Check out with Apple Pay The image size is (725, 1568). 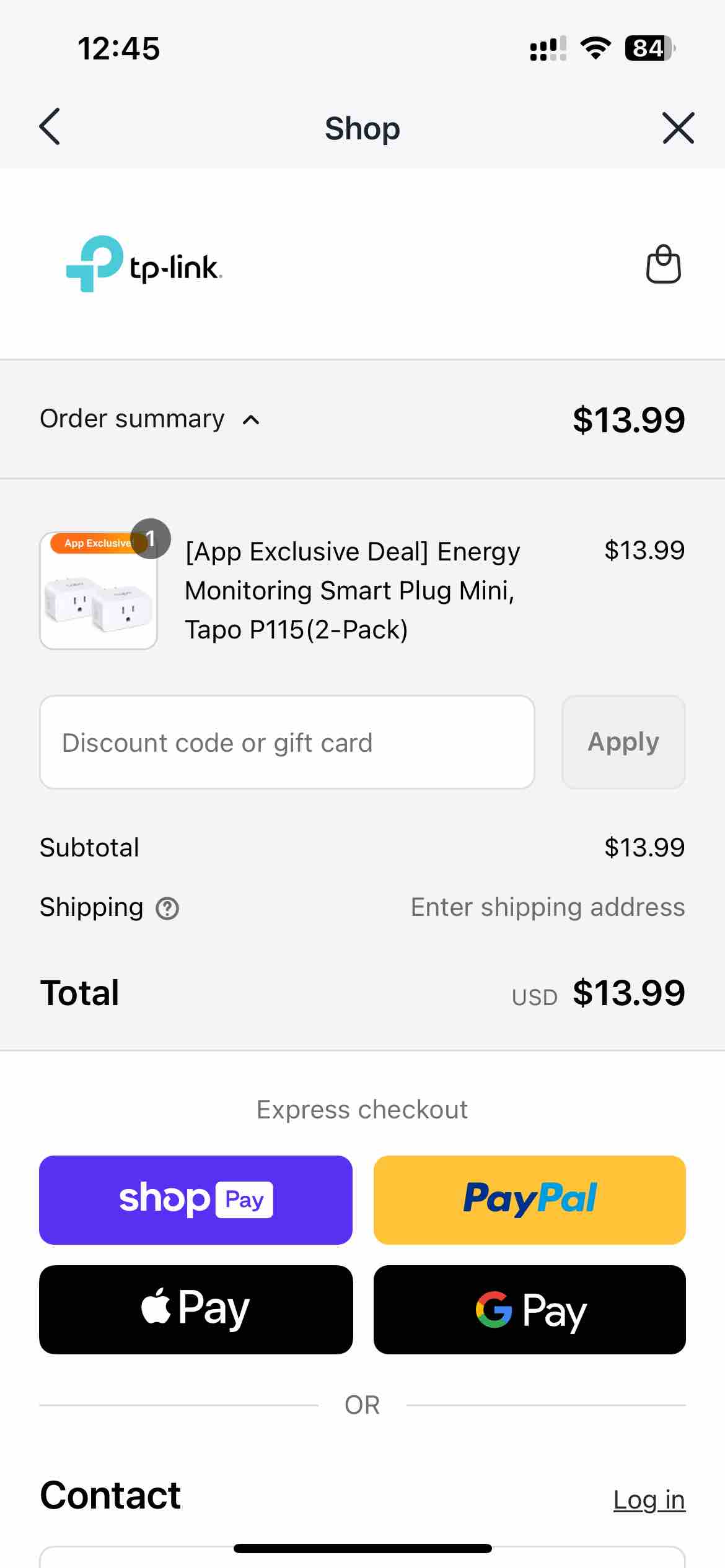[196, 1309]
